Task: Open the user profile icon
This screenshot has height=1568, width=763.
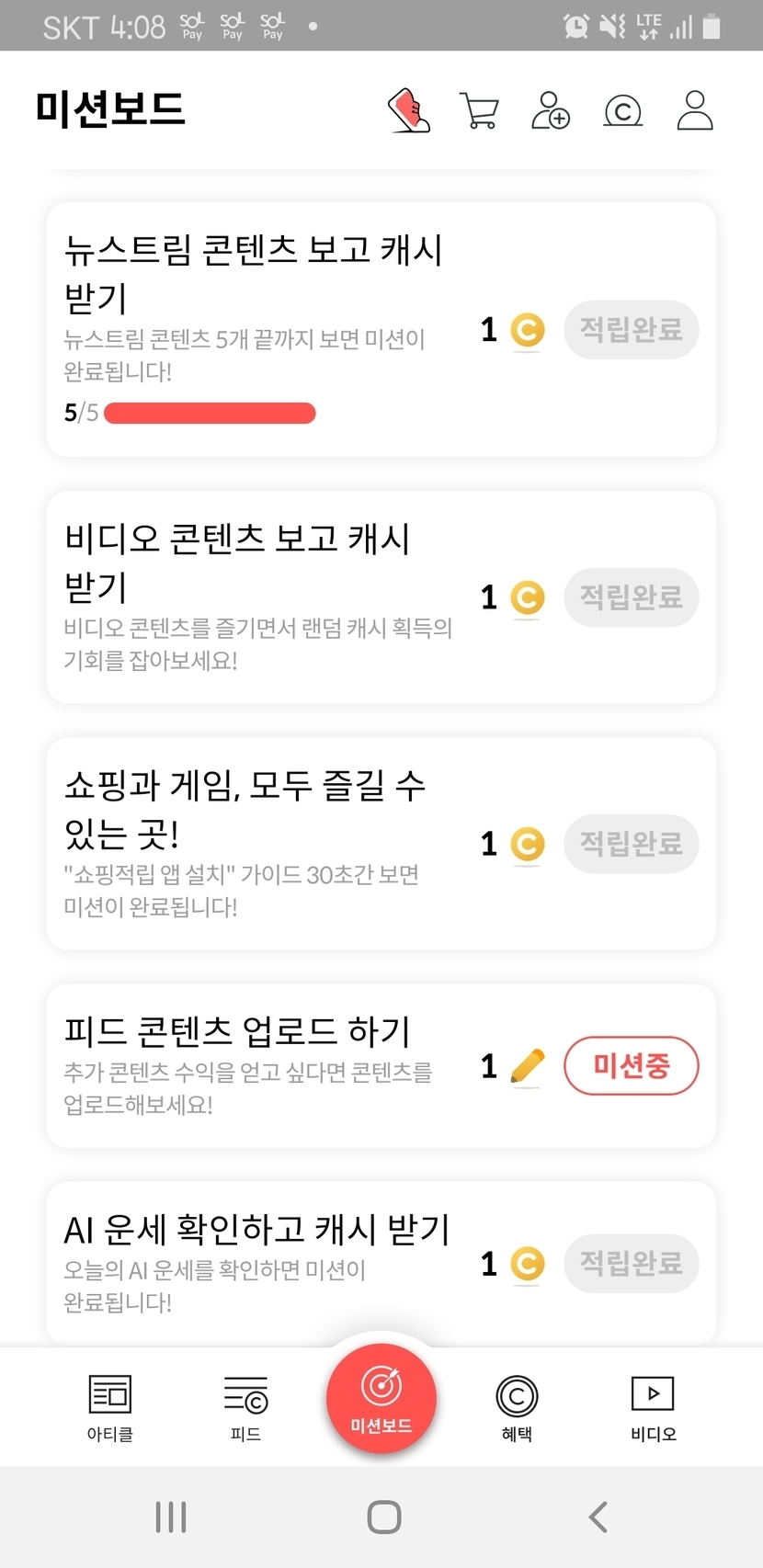Action: [x=694, y=111]
